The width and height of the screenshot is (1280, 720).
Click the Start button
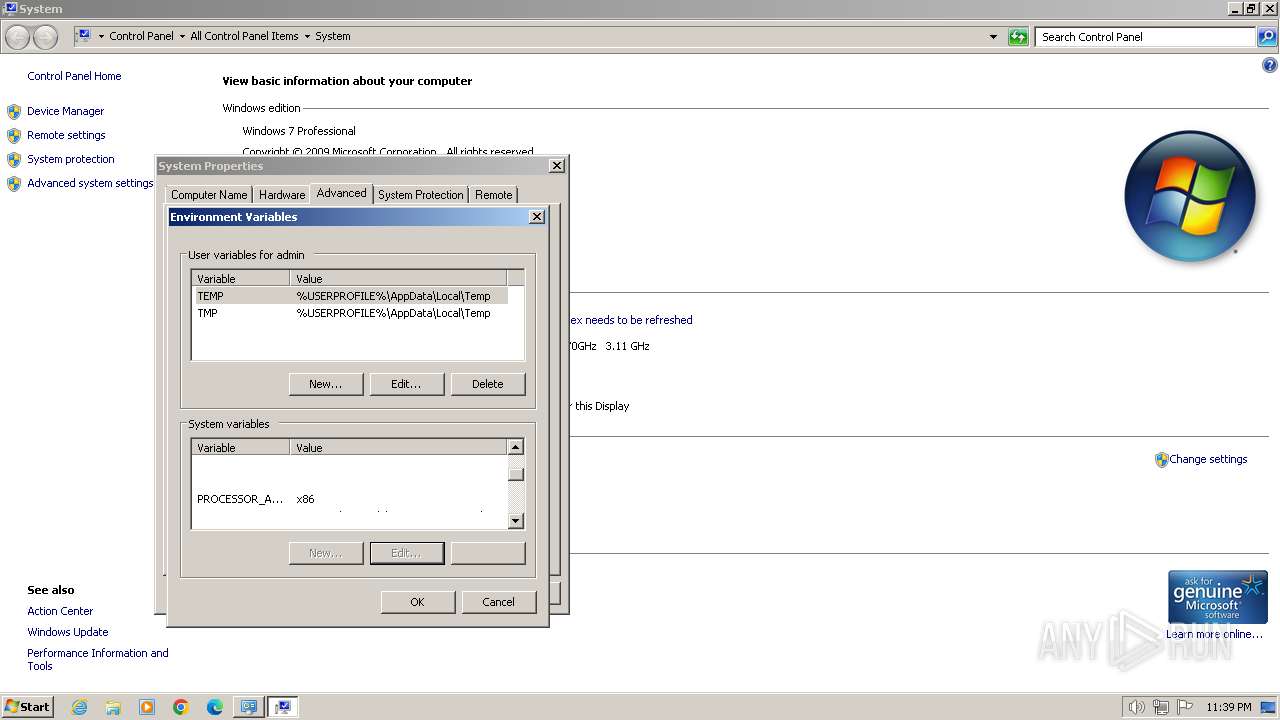pos(27,707)
